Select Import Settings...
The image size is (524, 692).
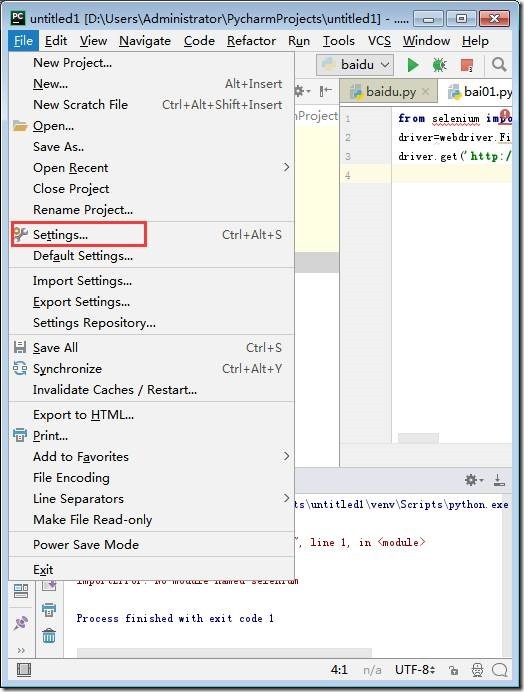151,281
